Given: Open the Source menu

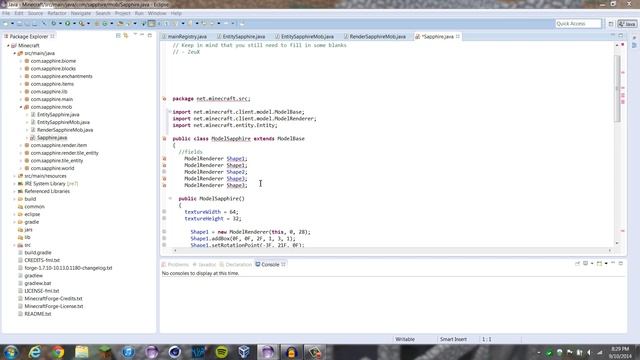Looking at the screenshot, I should (35, 13).
